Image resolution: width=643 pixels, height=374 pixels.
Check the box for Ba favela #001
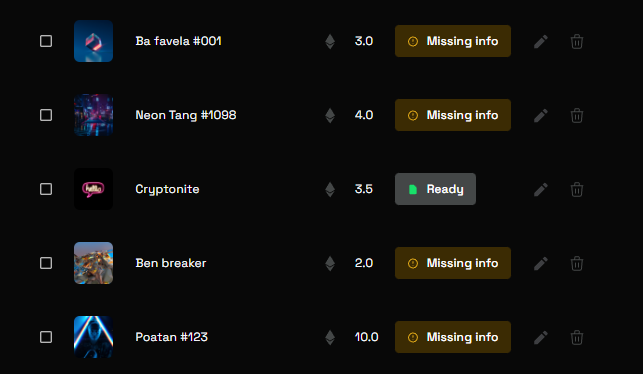(46, 41)
